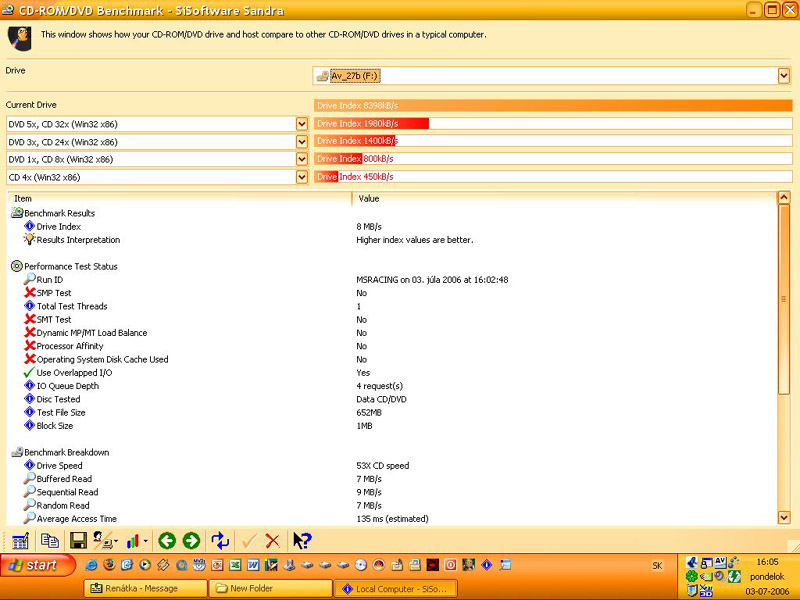The image size is (800, 600).
Task: Select the SMP Test row
Action: pyautogui.click(x=47, y=293)
